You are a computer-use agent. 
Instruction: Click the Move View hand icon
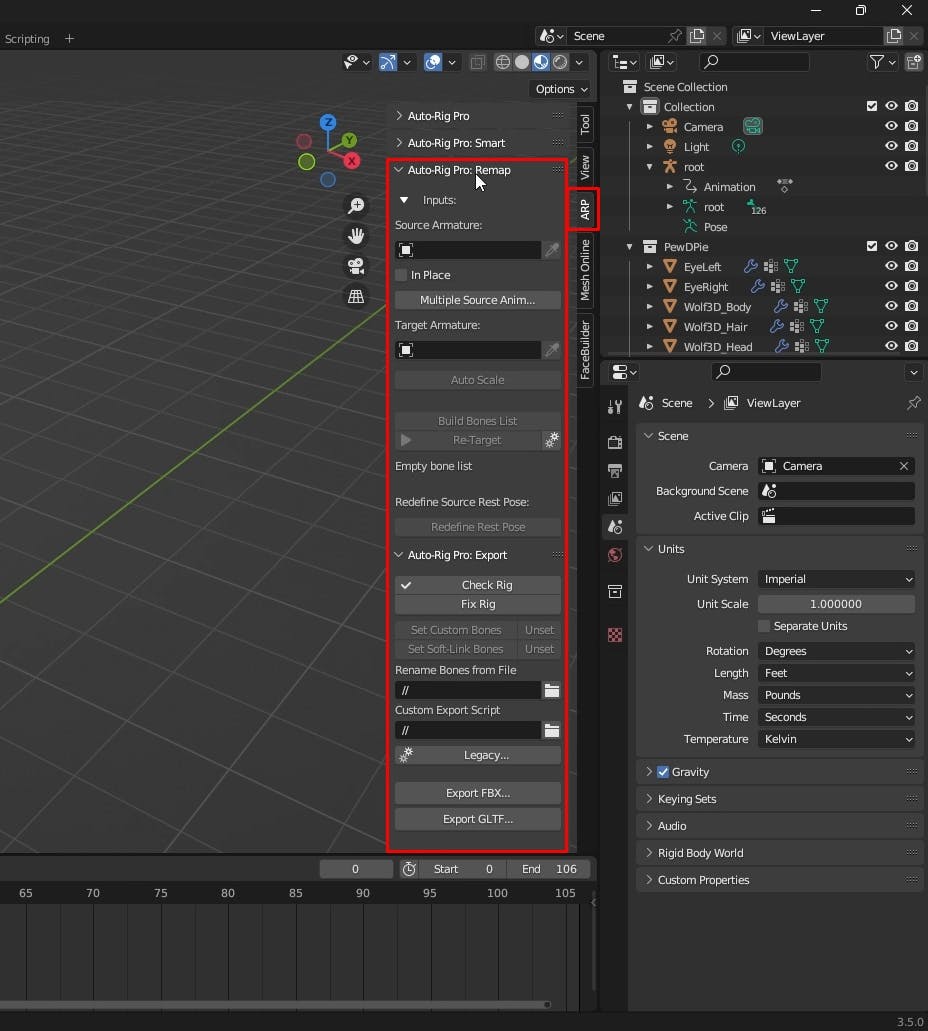356,236
